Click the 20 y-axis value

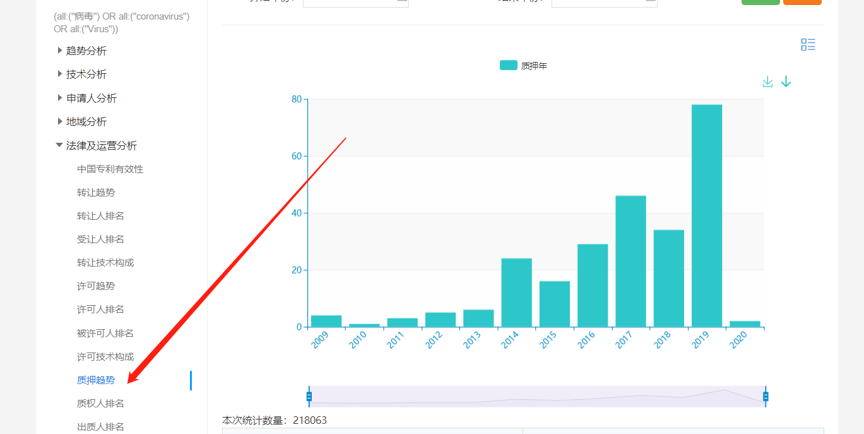296,270
